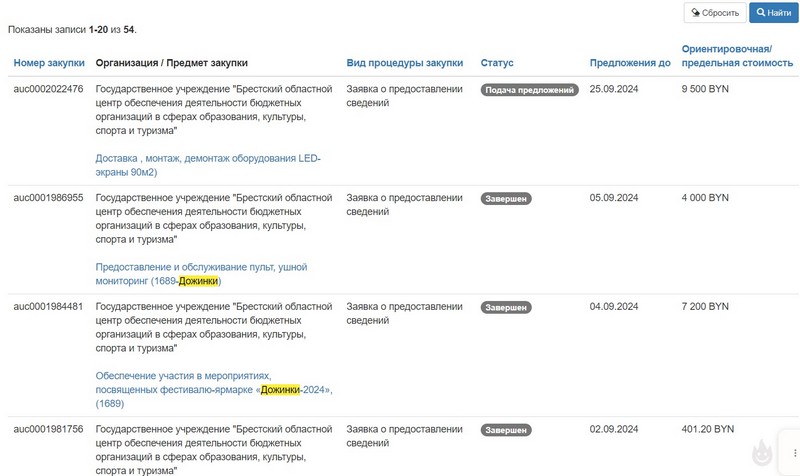Image resolution: width=800 pixels, height=476 pixels.
Task: Click Завершен badge for auc0001984481
Action: [506, 308]
